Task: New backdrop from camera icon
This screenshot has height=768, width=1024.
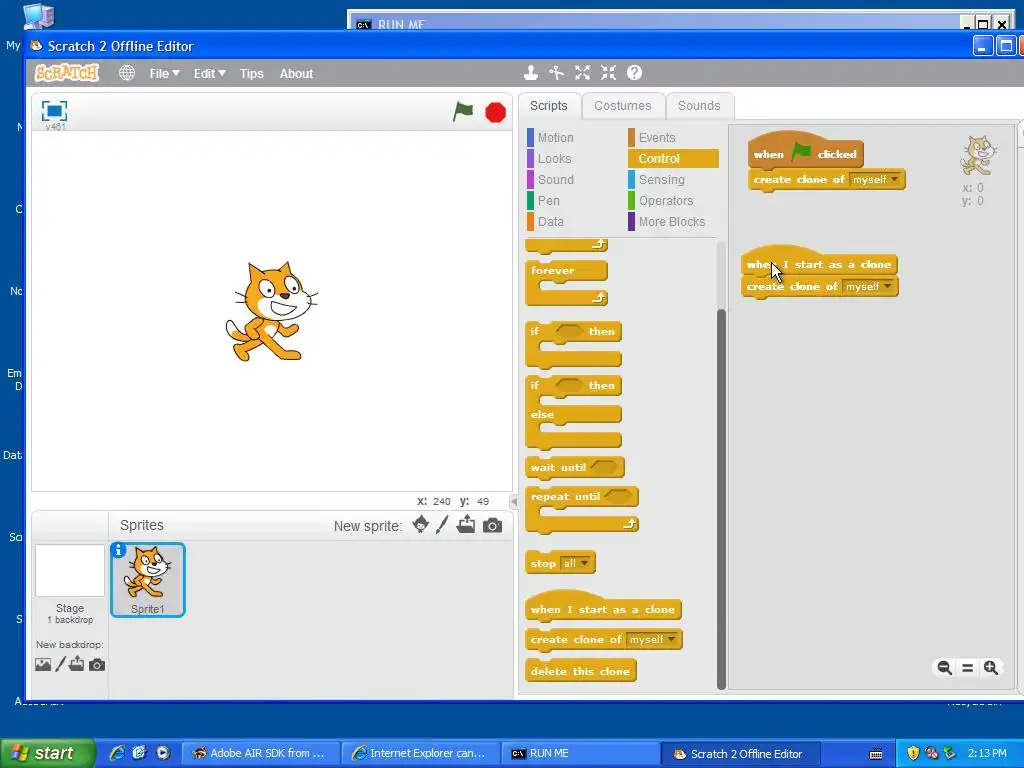Action: [x=97, y=665]
